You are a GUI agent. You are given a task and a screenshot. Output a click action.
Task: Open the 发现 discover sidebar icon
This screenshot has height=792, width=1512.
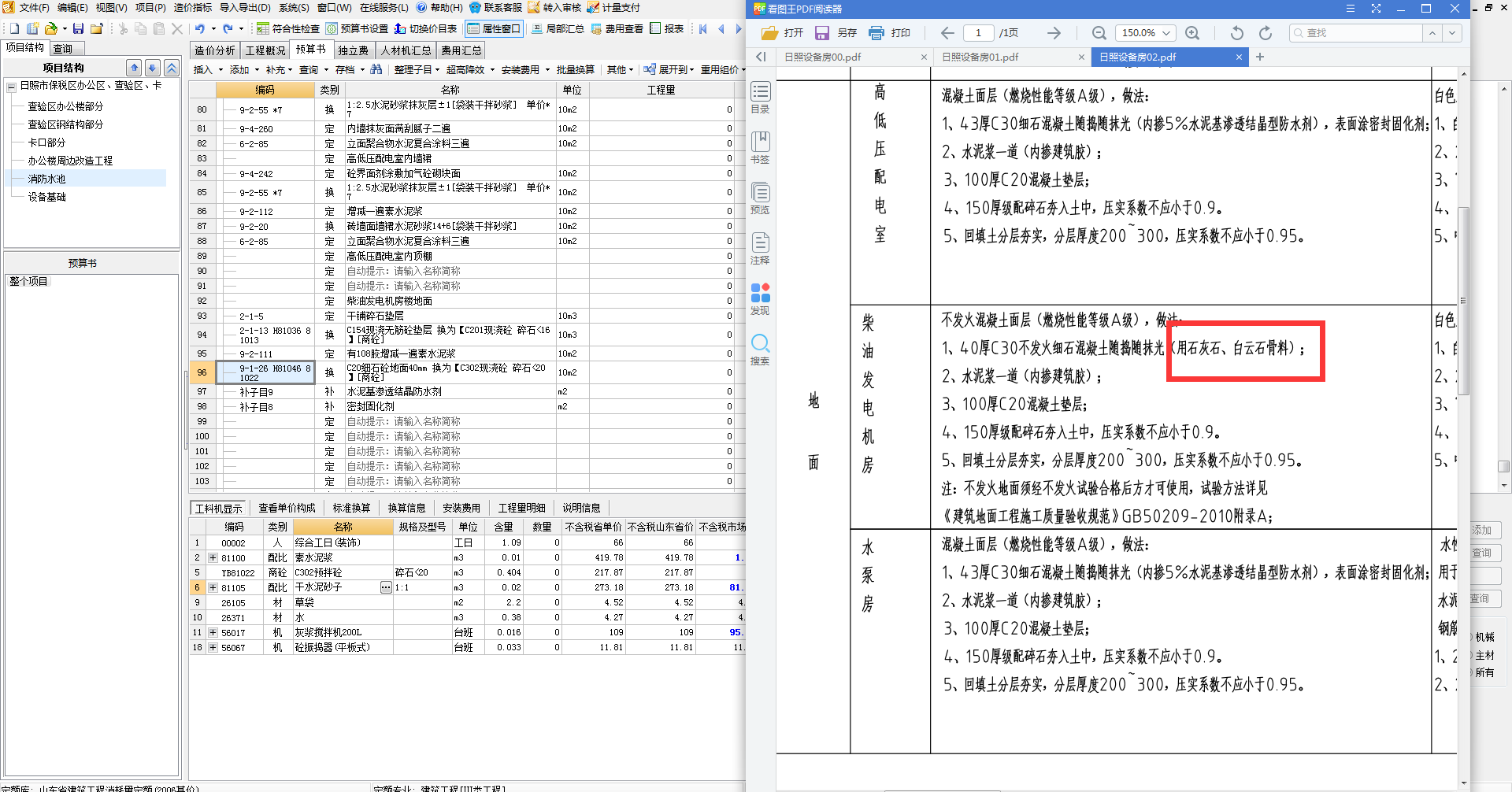click(x=760, y=299)
